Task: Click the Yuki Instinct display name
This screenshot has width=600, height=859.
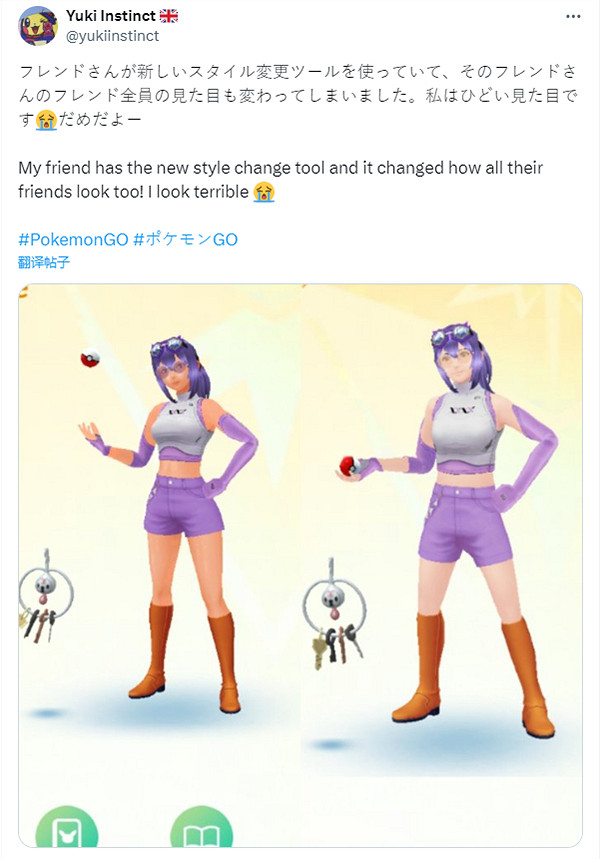Action: (x=111, y=16)
